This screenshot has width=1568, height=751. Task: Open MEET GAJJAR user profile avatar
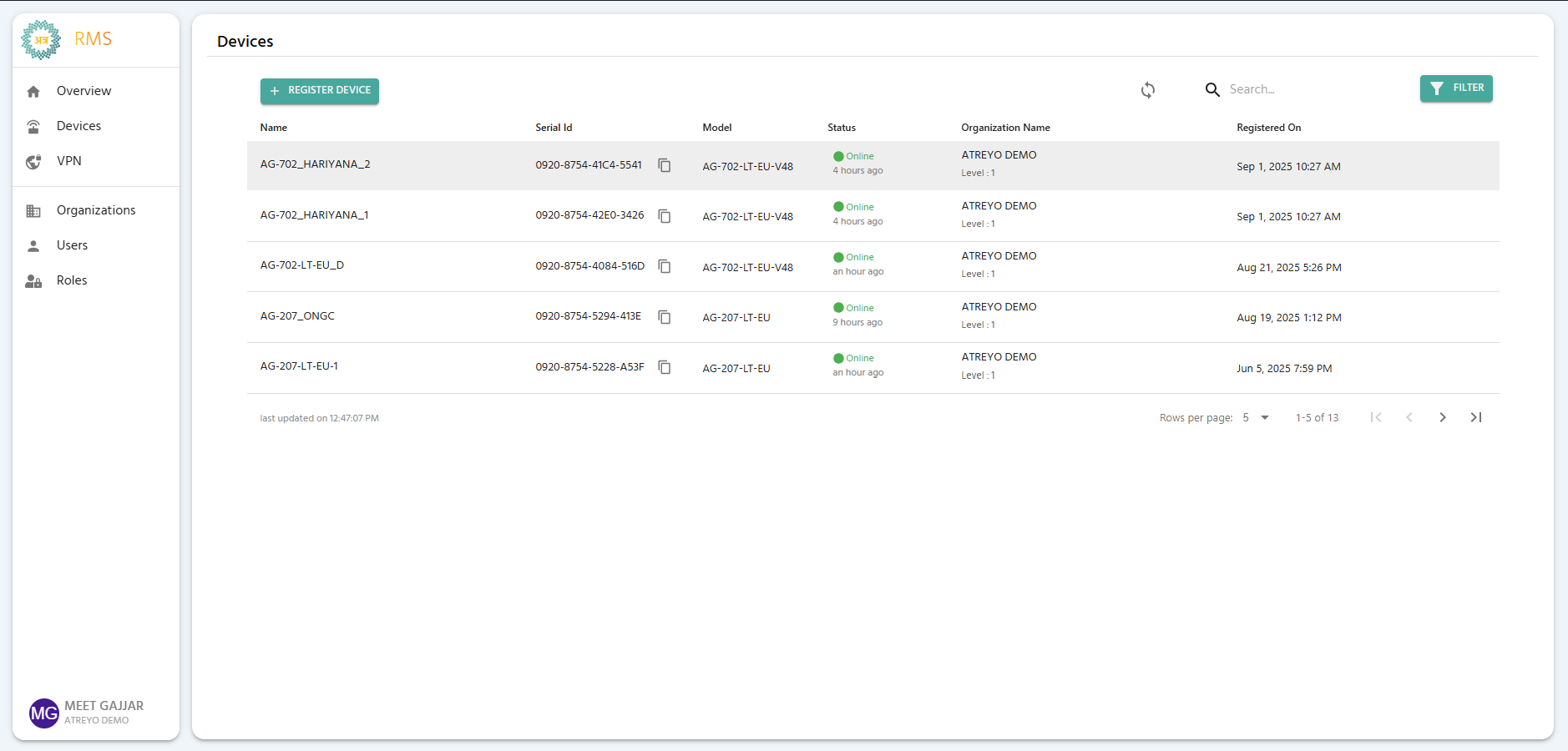[x=43, y=713]
